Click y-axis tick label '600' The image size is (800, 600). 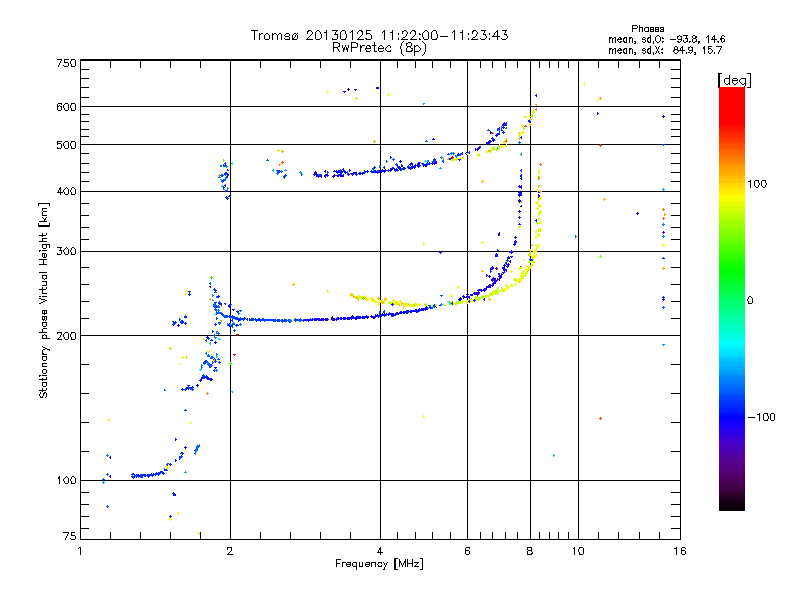(67, 107)
